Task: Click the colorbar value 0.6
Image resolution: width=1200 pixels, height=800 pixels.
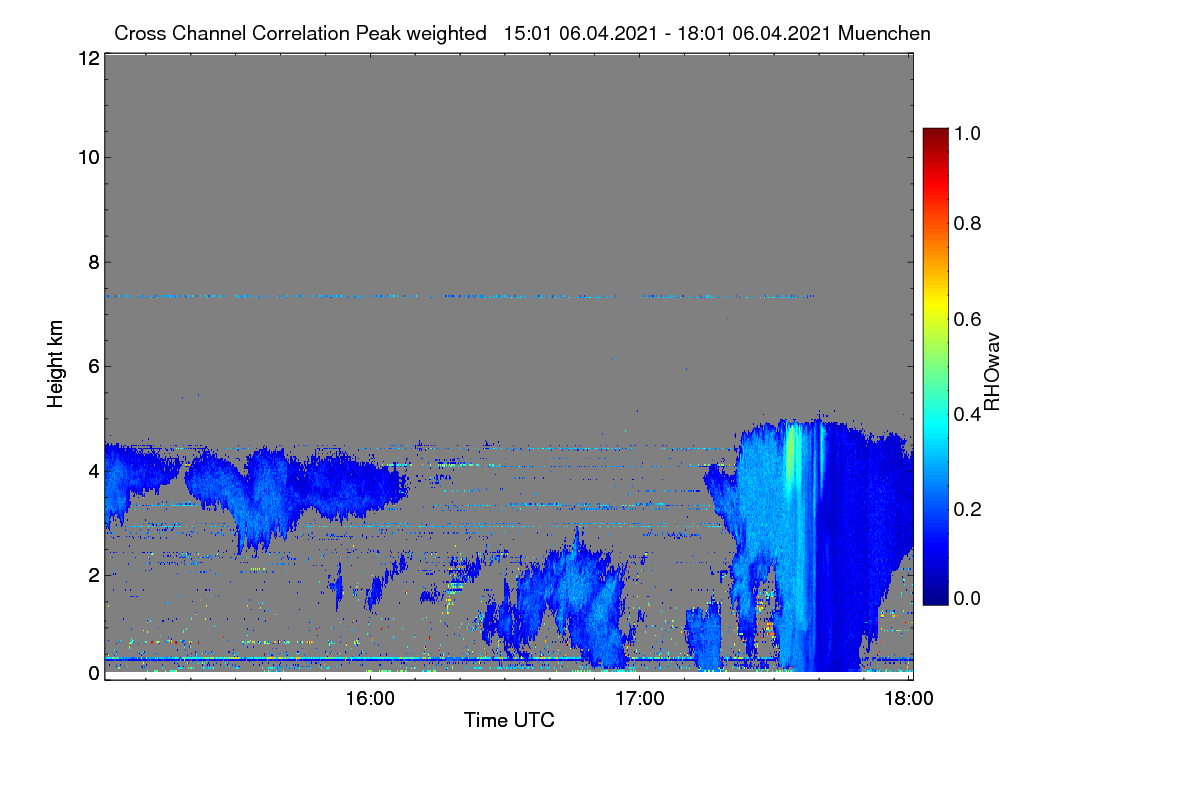Action: [969, 318]
